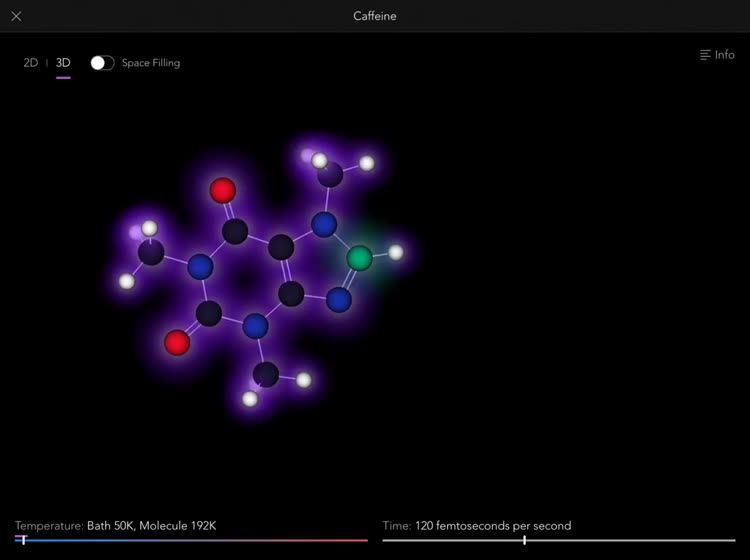The height and width of the screenshot is (560, 750).
Task: Click the Space Filling label
Action: [151, 63]
